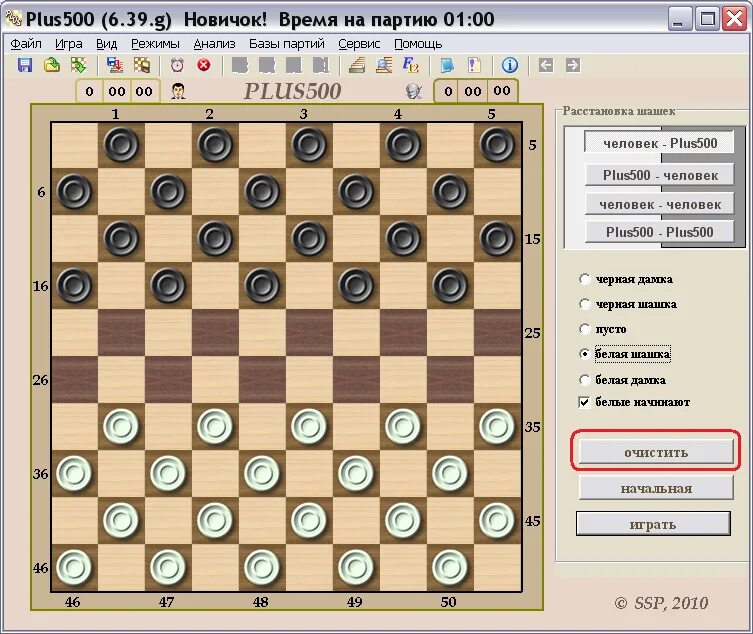Click the 'играть' play button

(x=653, y=524)
